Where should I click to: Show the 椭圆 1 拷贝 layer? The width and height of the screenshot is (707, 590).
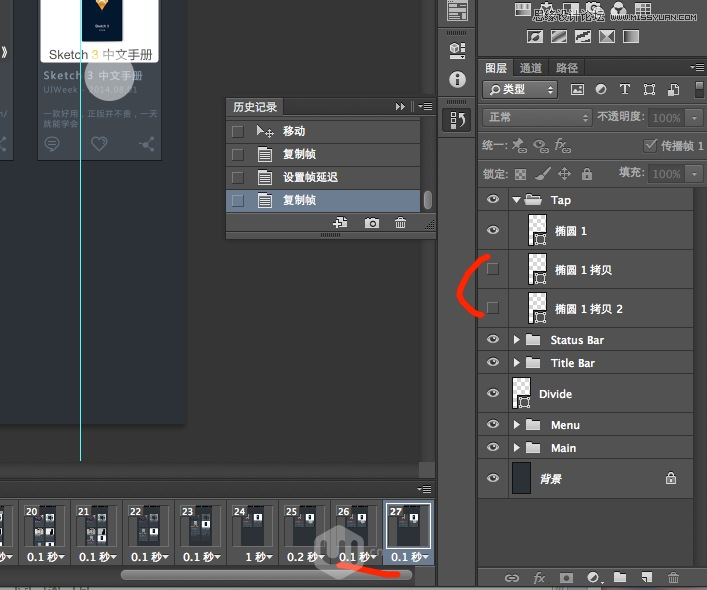tap(493, 269)
